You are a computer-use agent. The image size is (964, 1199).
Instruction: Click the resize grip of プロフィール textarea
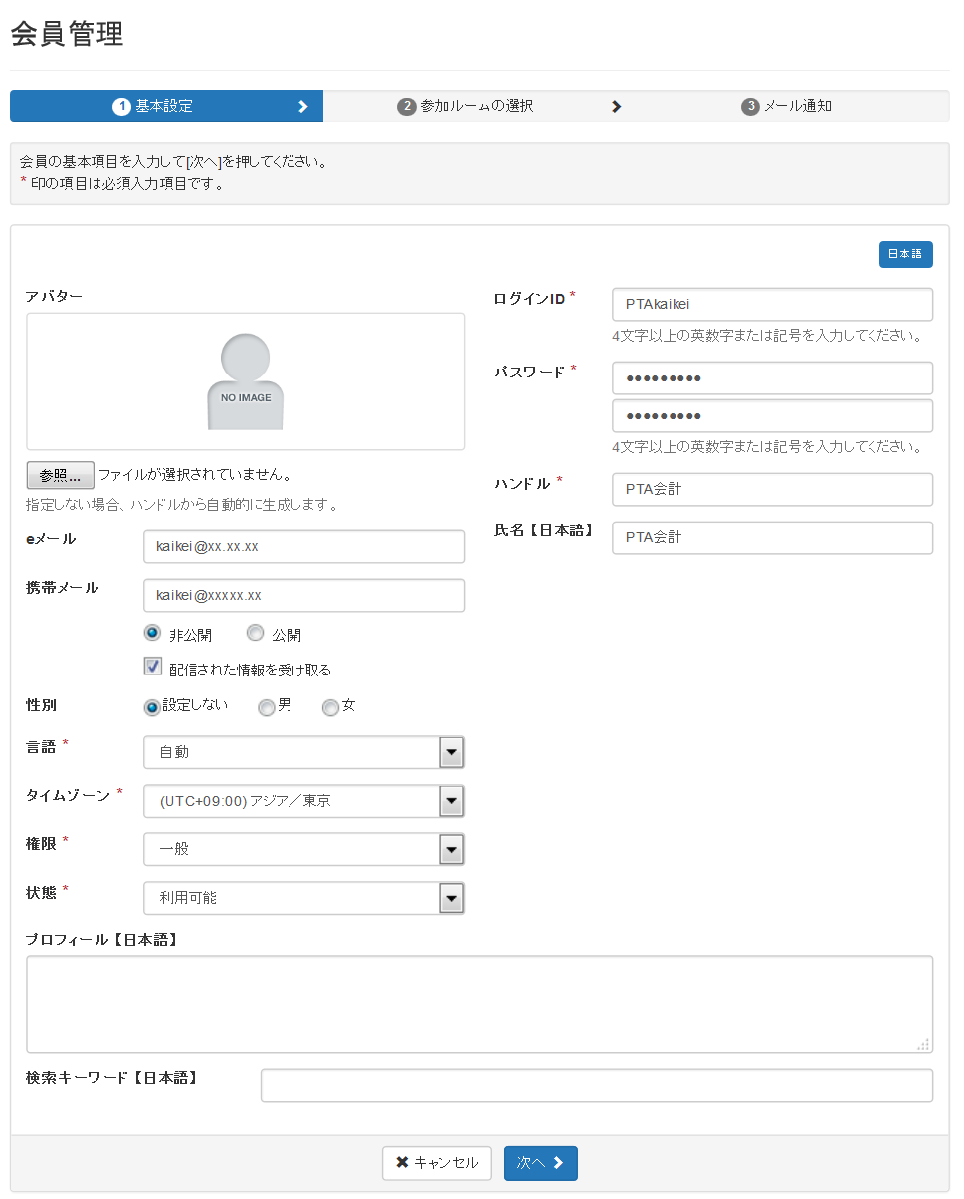[923, 1044]
